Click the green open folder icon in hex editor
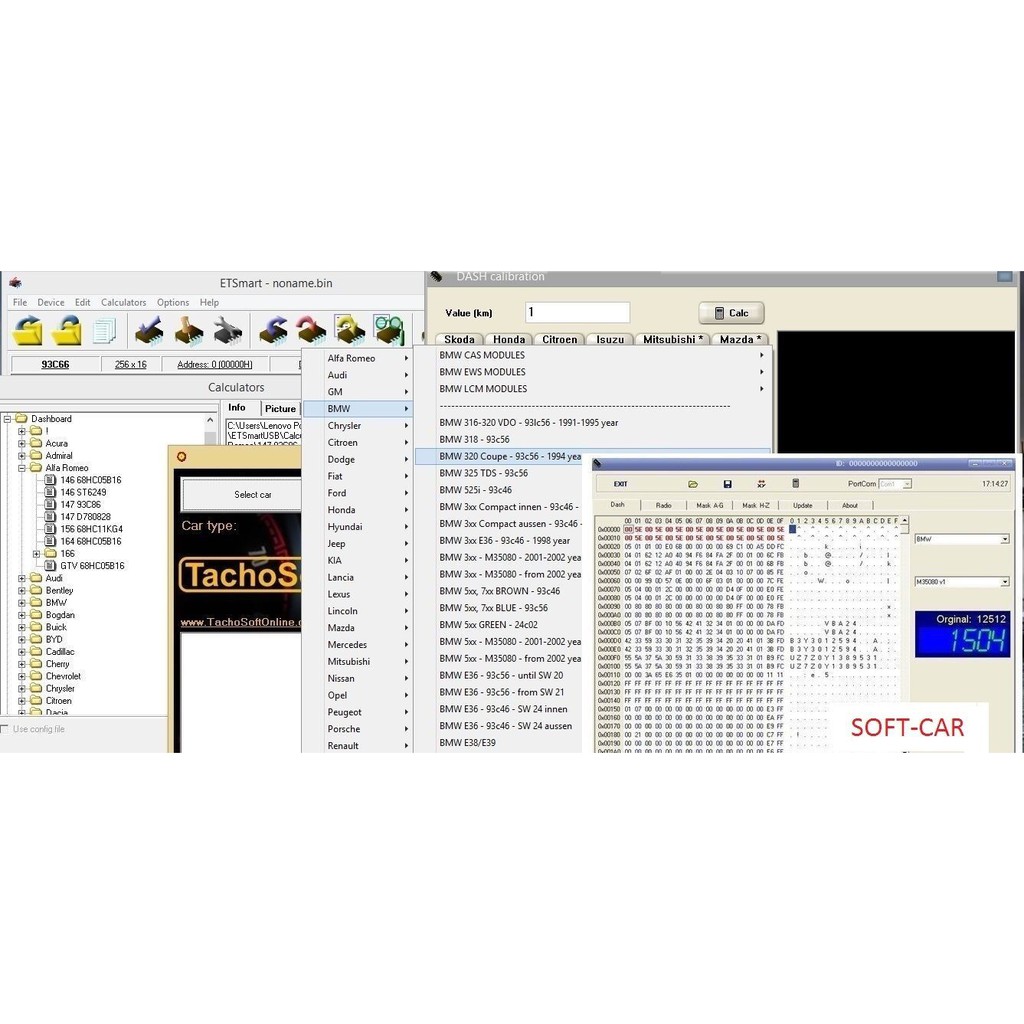This screenshot has width=1024, height=1024. (693, 484)
